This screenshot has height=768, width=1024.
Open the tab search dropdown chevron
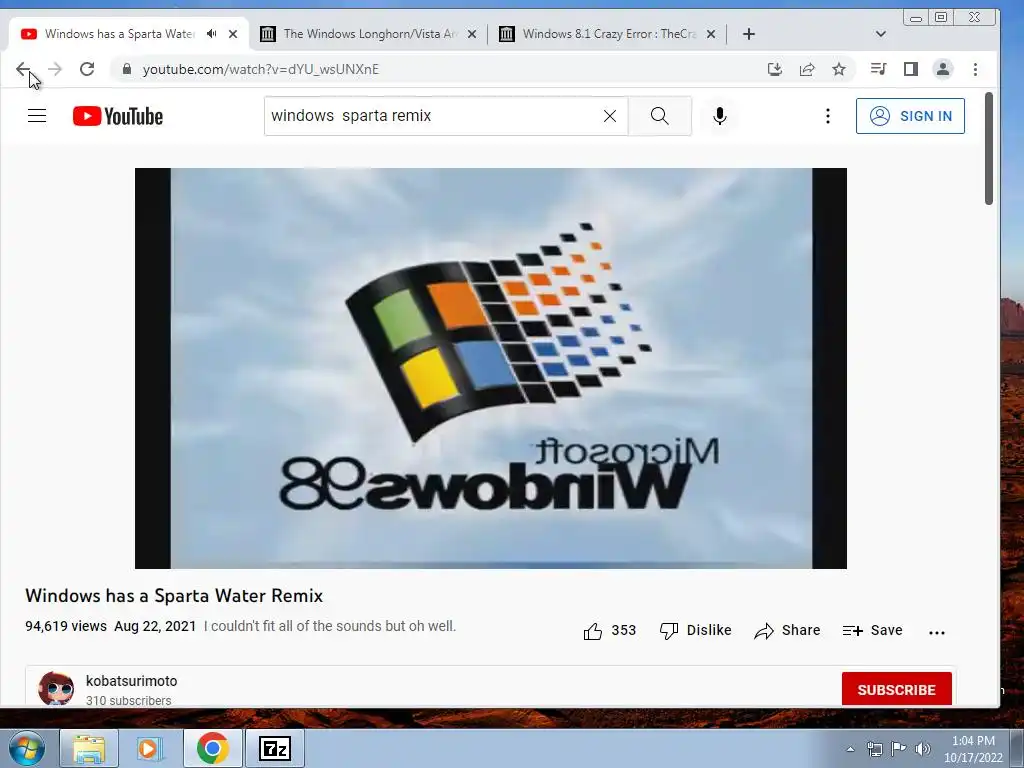coord(880,34)
